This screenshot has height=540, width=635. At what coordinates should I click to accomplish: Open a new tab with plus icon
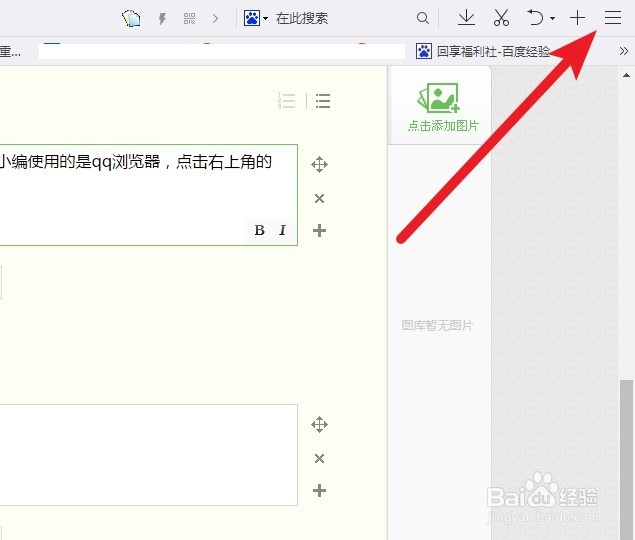(x=577, y=18)
